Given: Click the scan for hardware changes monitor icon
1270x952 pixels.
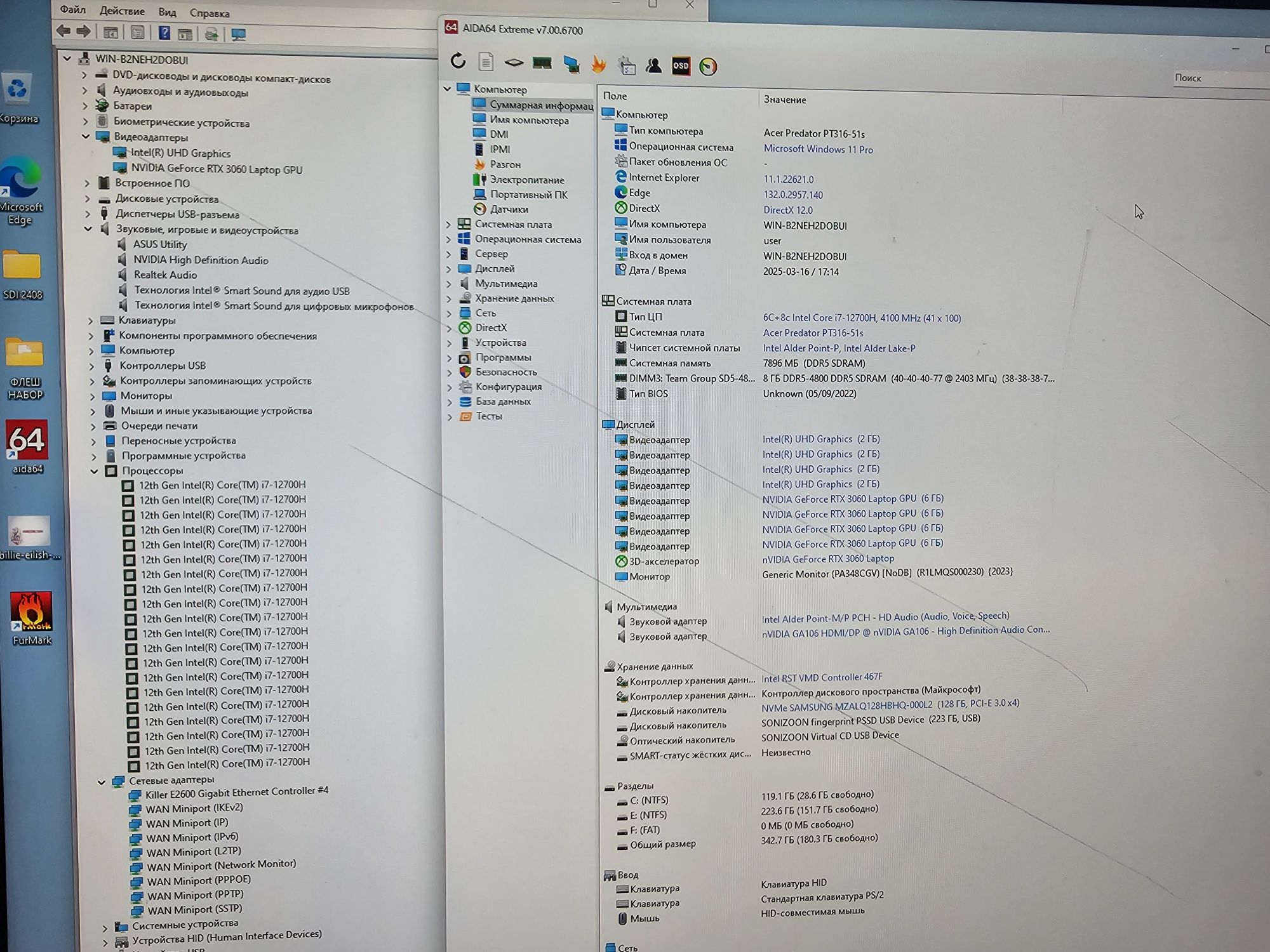Looking at the screenshot, I should click(x=239, y=34).
